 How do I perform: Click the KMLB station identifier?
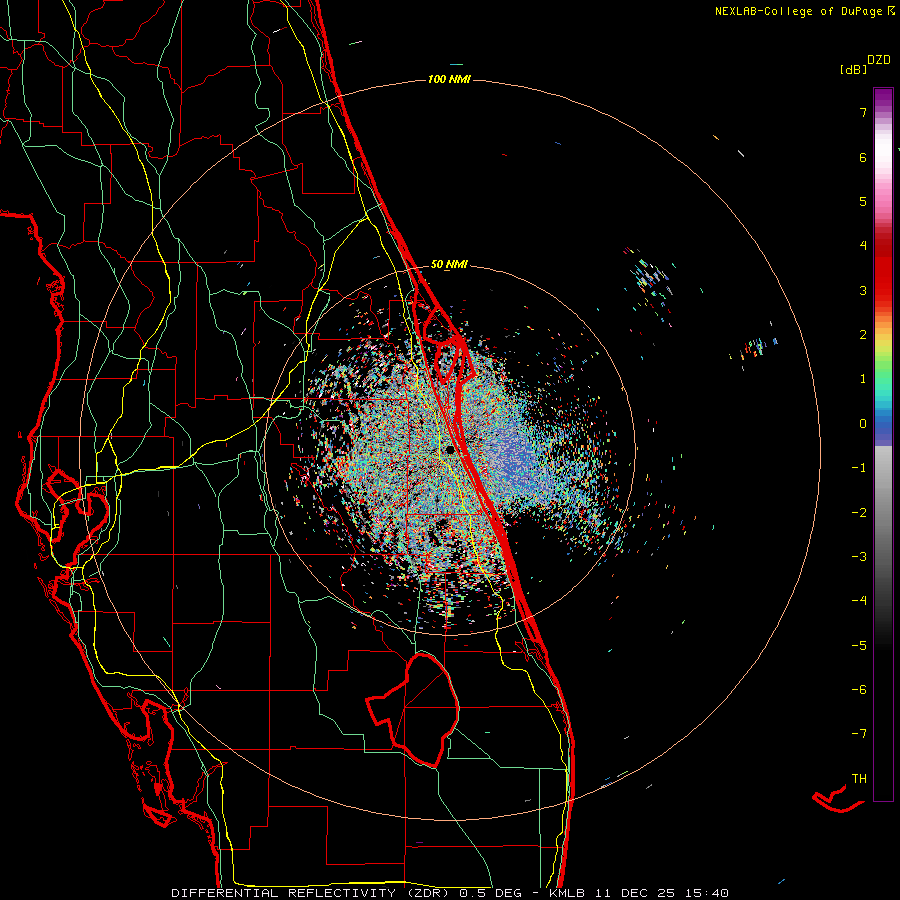pyautogui.click(x=568, y=893)
